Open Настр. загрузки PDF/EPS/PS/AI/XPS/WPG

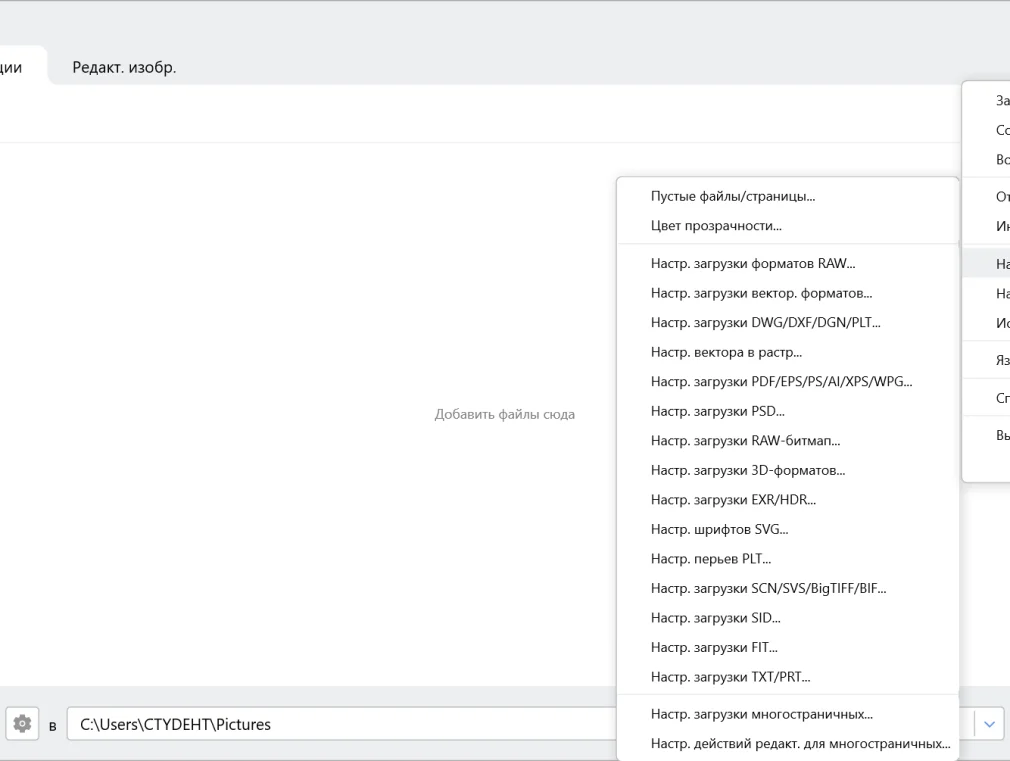tap(781, 382)
